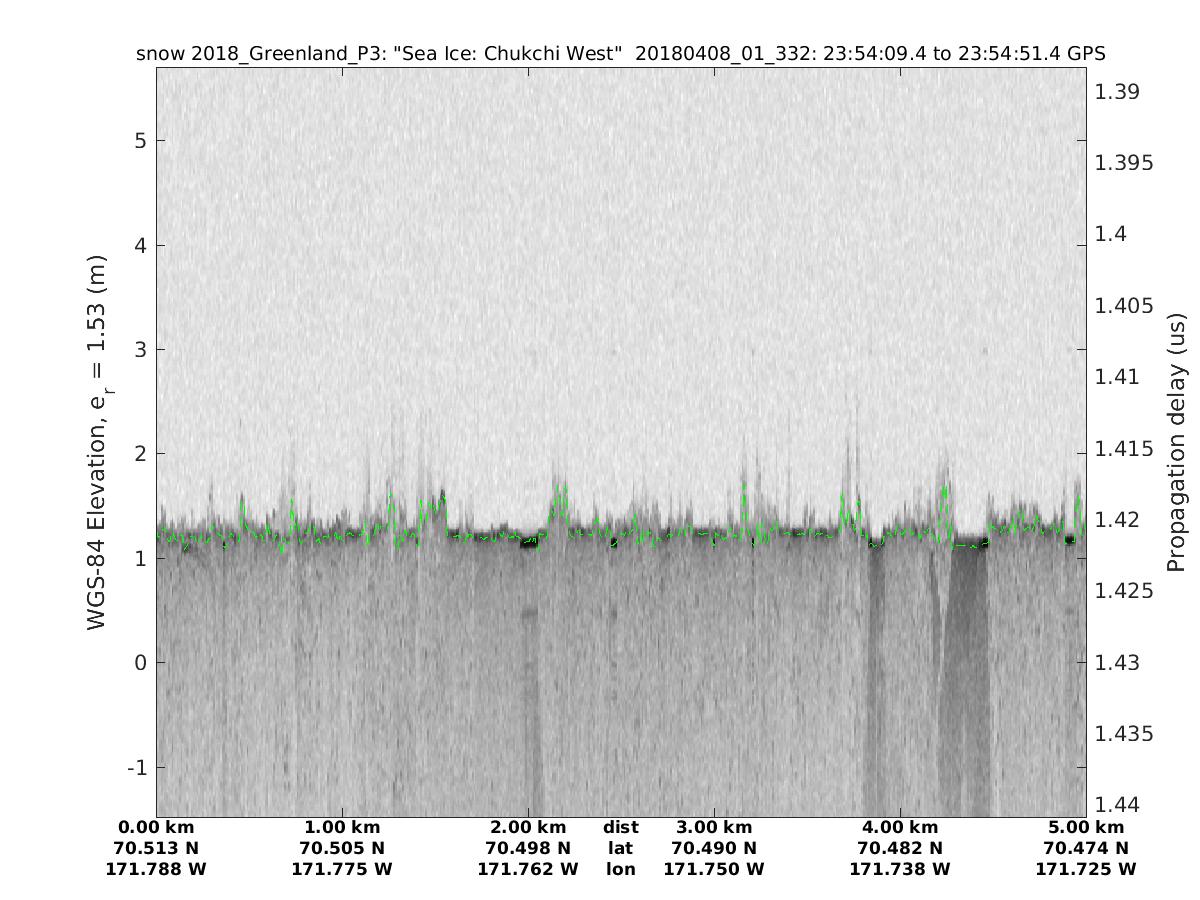1200x900 pixels.
Task: Click the "5.00 km" distance tick label
Action: 1086,828
